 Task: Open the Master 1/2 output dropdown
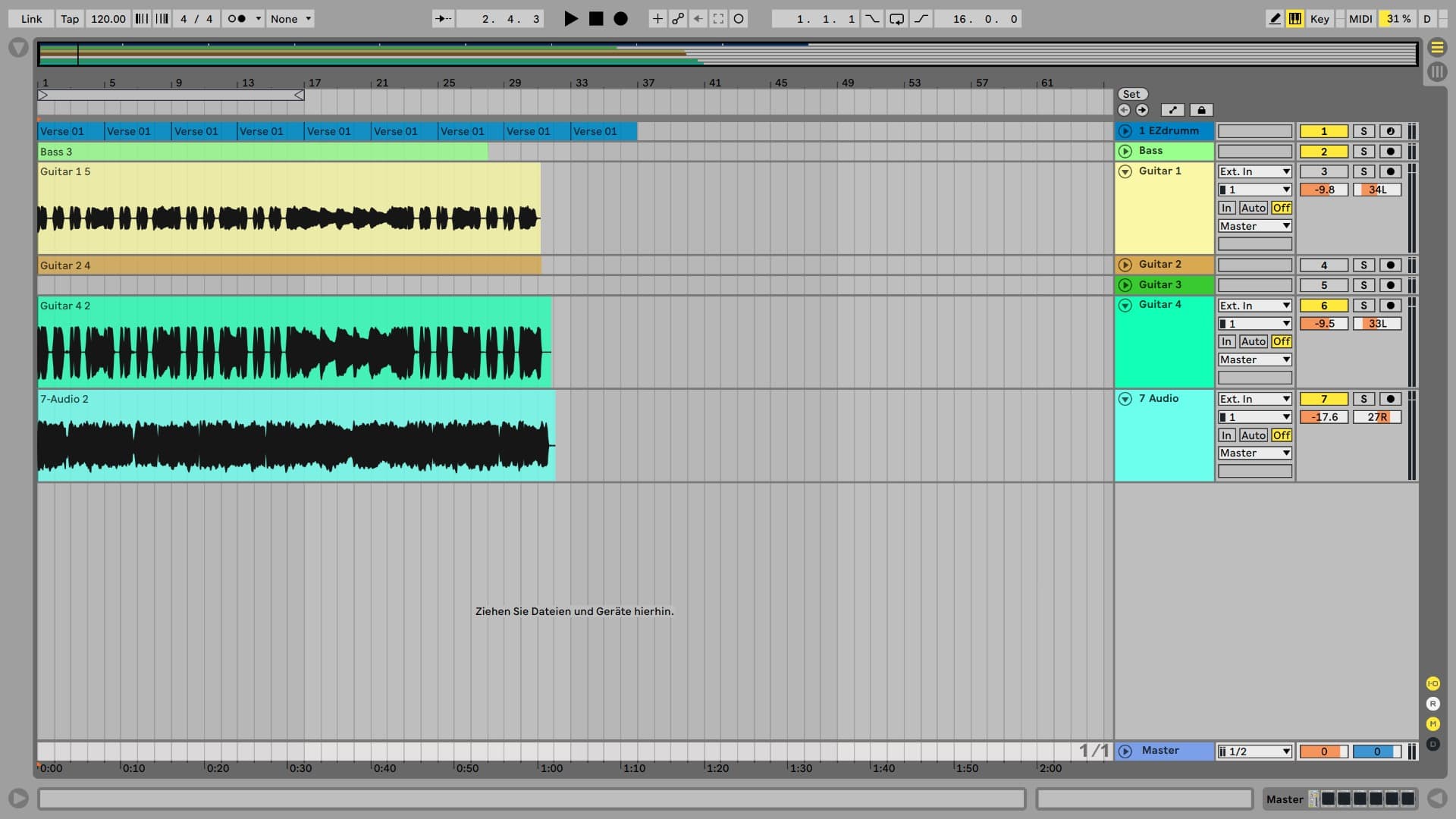pos(1255,752)
